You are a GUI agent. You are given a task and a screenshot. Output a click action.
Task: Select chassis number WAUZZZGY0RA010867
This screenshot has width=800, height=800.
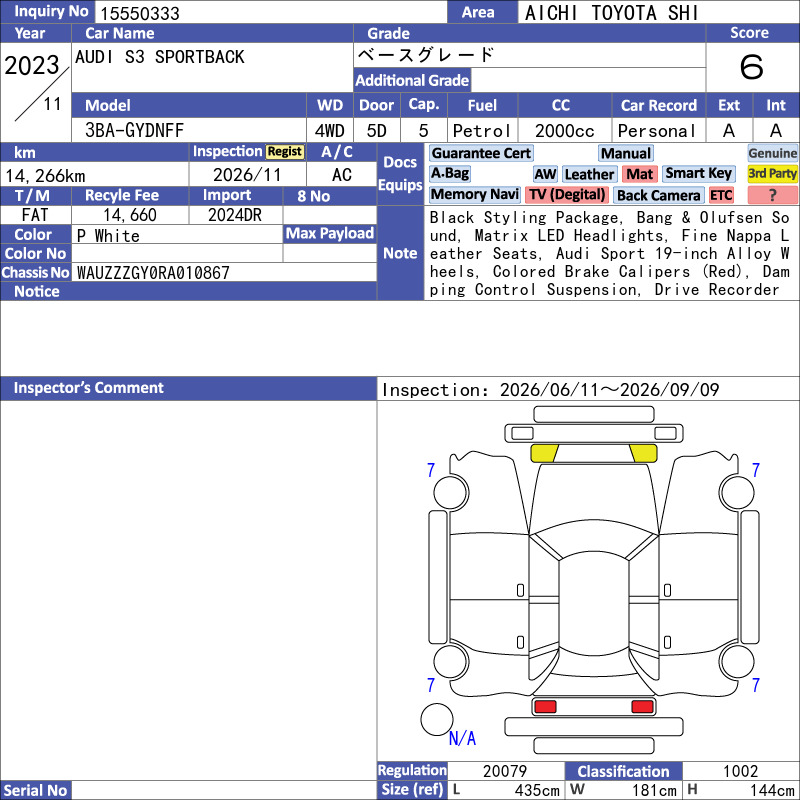(153, 273)
